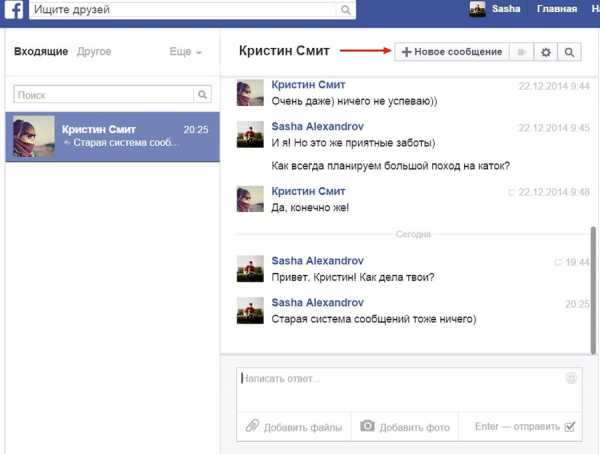Toggle the 'Enter — отправить' checkbox
This screenshot has height=454, width=600.
570,426
